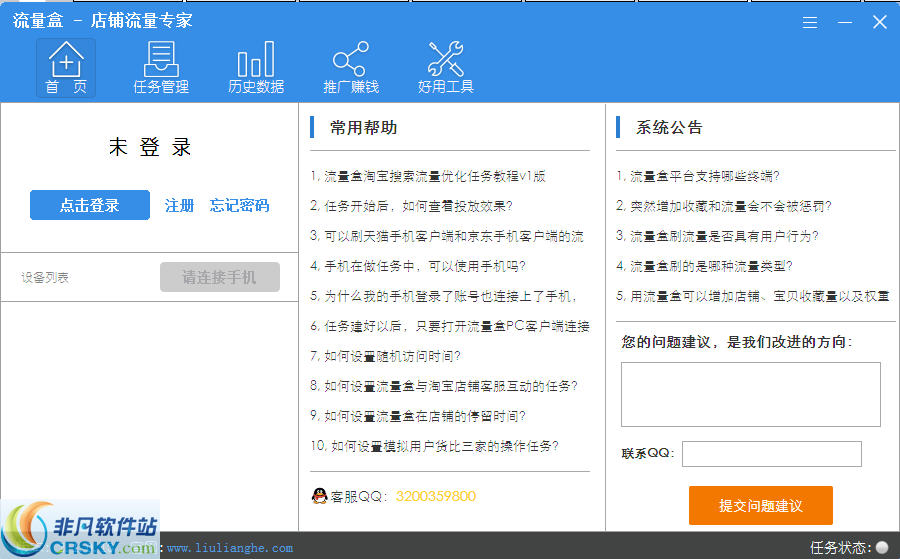Close the 流量盒 window
The height and width of the screenshot is (559, 900).
click(880, 22)
